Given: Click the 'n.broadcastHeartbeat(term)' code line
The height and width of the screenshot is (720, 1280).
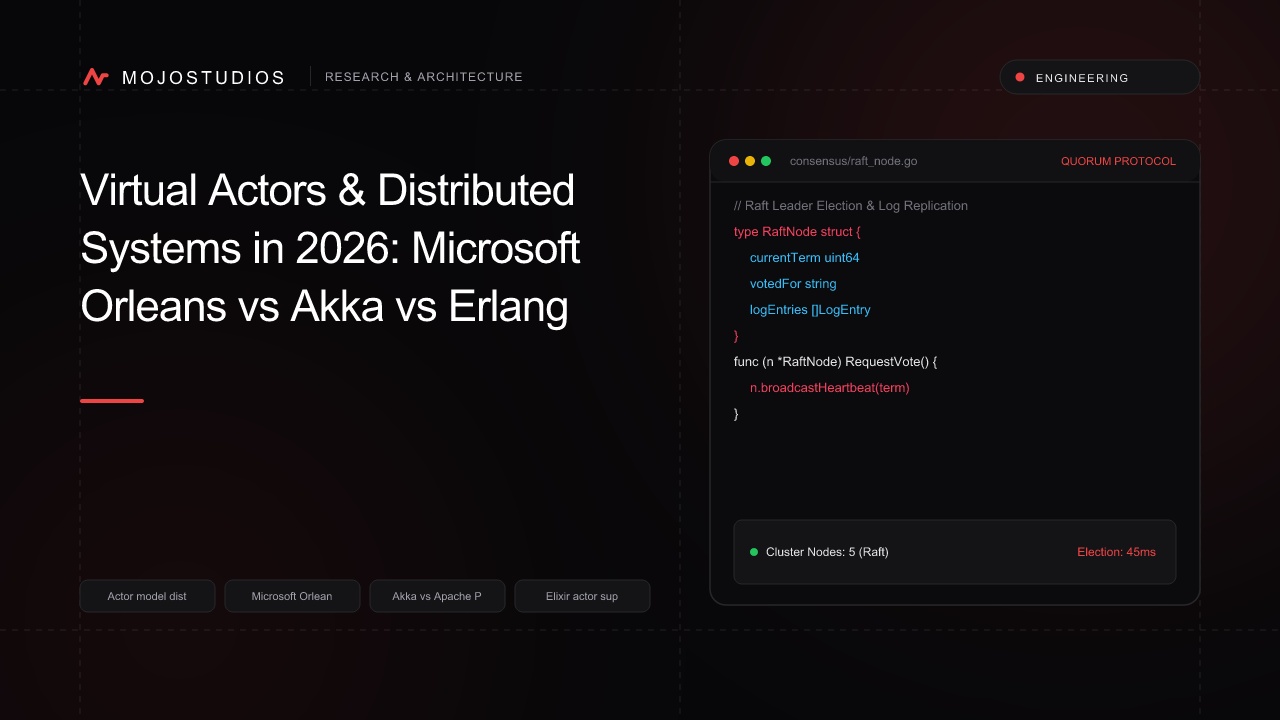Looking at the screenshot, I should (830, 387).
